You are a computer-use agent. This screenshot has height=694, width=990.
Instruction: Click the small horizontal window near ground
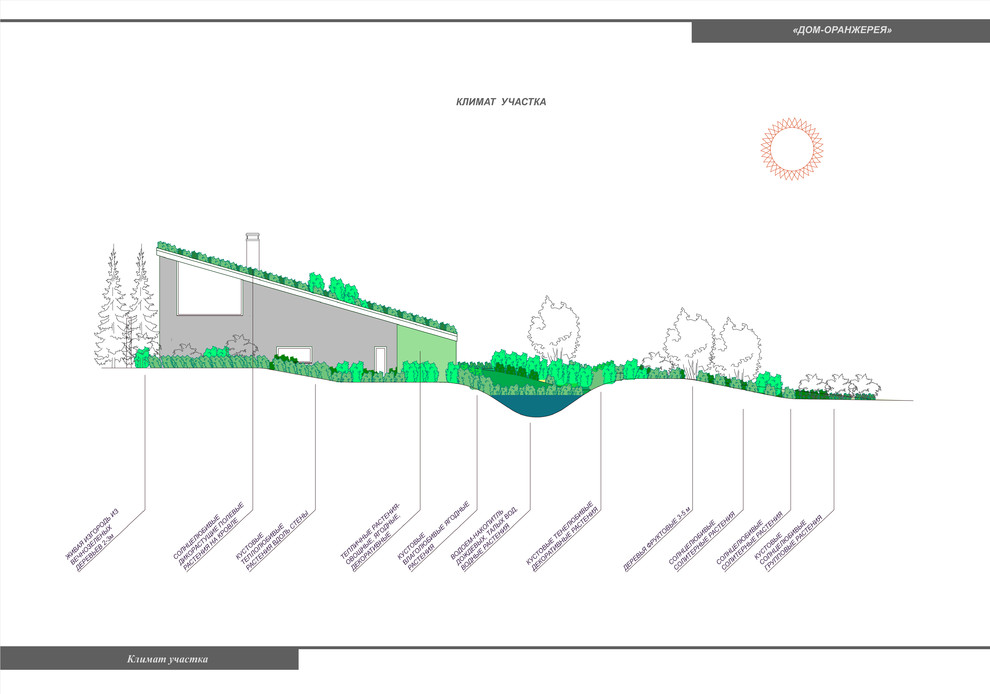(294, 354)
